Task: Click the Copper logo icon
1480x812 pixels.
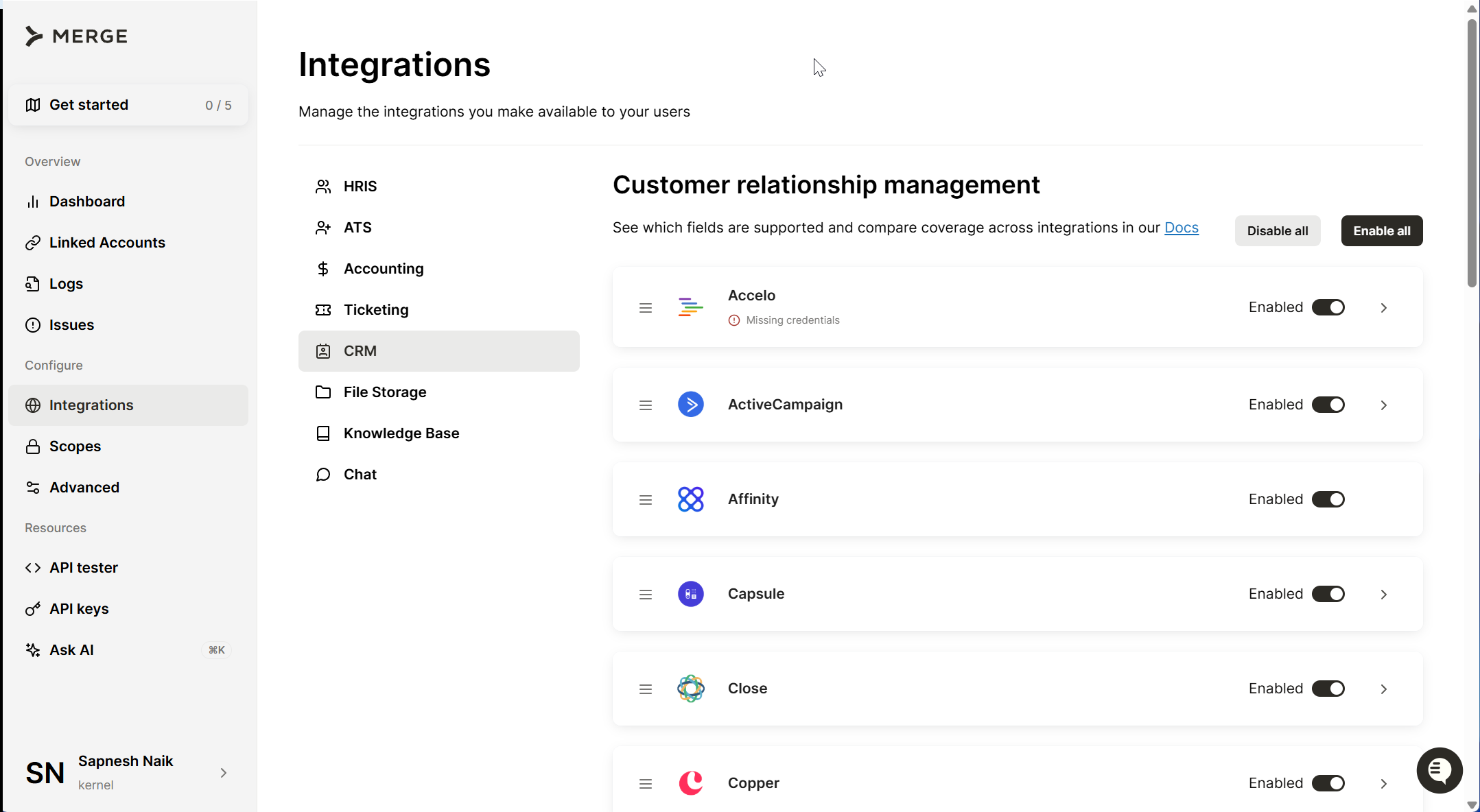Action: 690,783
